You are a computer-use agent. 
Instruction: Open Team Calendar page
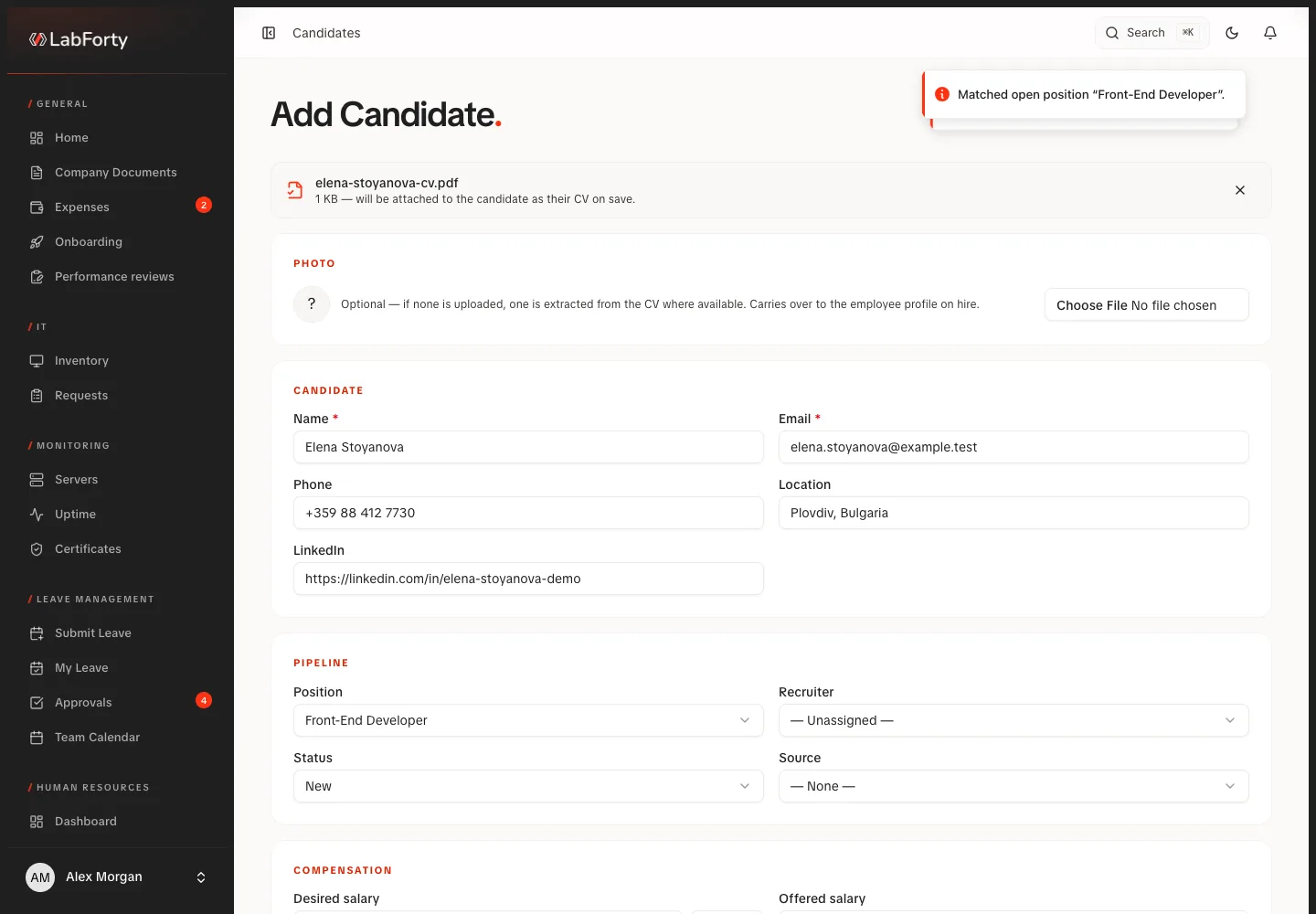(117, 738)
